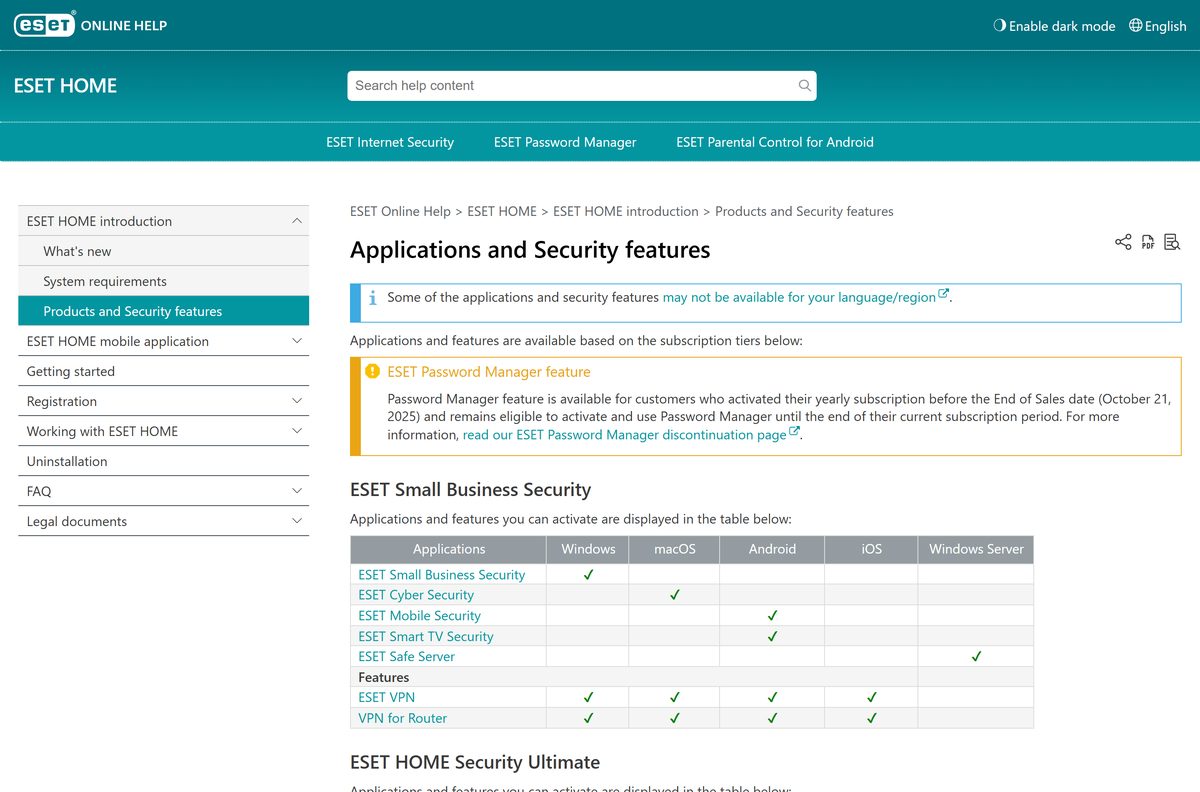This screenshot has height=792, width=1200.
Task: Open ESET Password Manager tab
Action: click(565, 142)
